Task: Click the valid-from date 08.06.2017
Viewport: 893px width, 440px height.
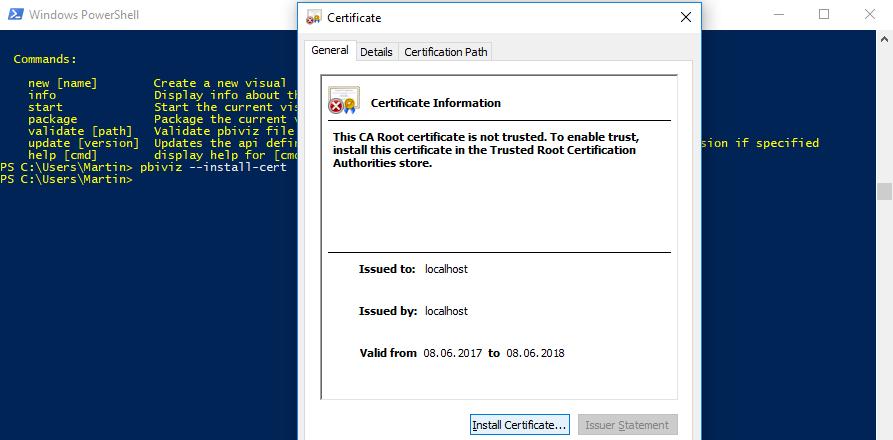Action: coord(453,353)
